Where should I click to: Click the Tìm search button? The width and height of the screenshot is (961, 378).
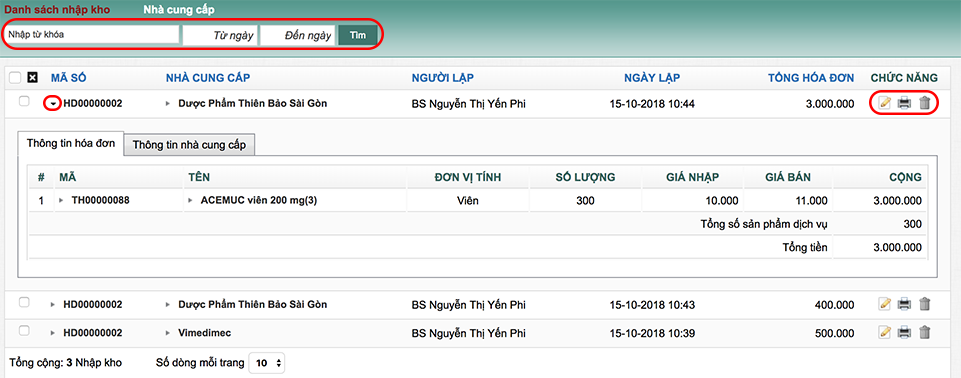click(358, 35)
